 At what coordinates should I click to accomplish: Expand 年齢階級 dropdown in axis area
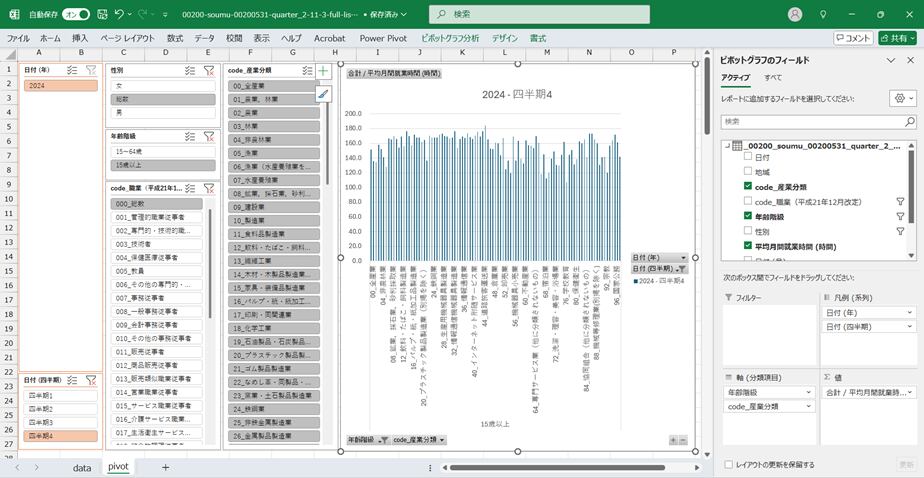(811, 392)
